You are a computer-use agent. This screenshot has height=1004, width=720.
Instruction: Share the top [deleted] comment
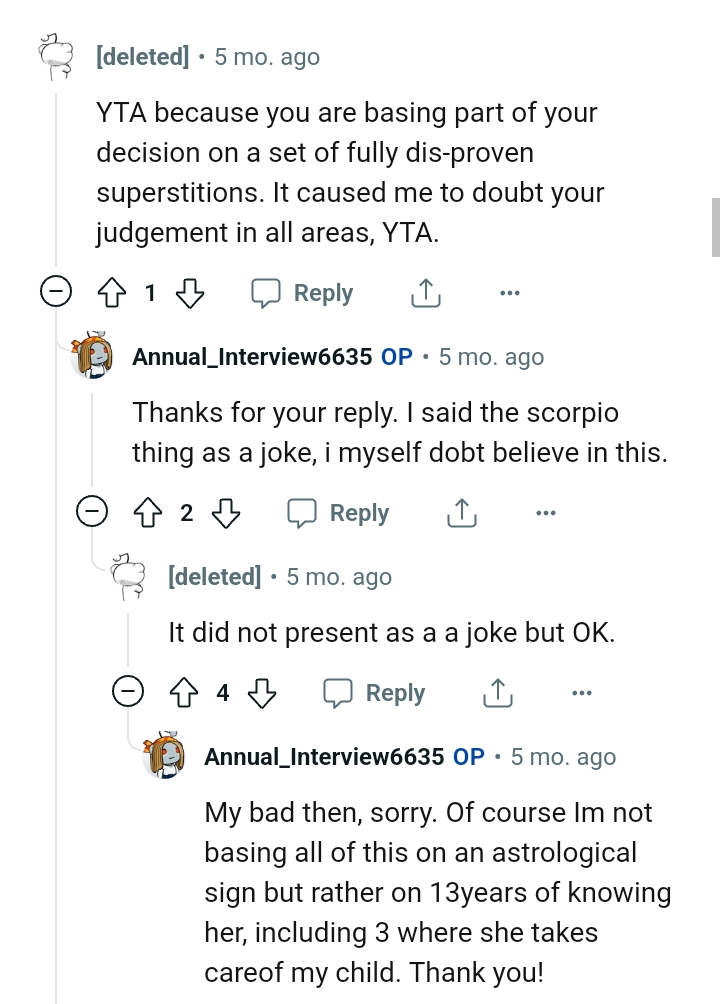tap(425, 293)
